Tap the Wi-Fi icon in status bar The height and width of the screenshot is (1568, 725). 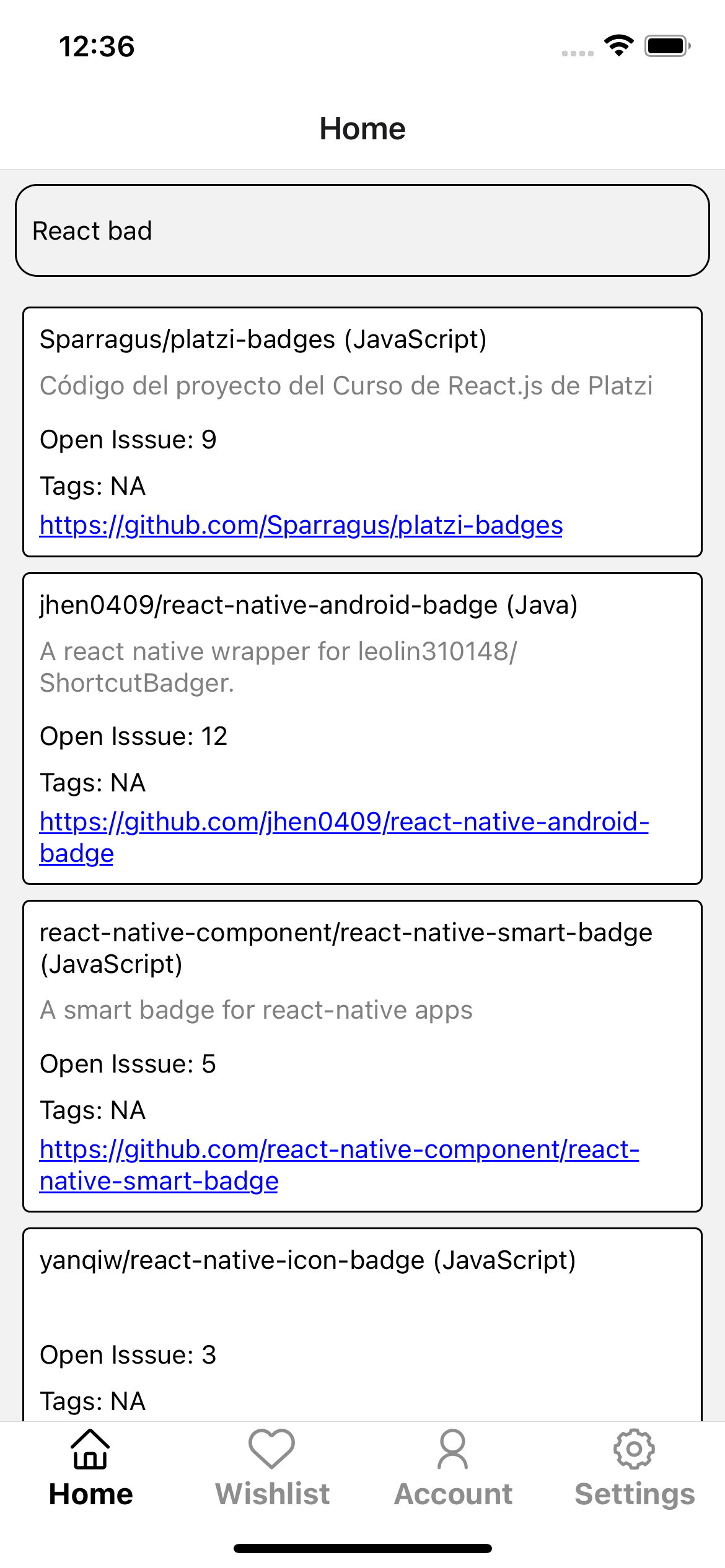coord(617,45)
